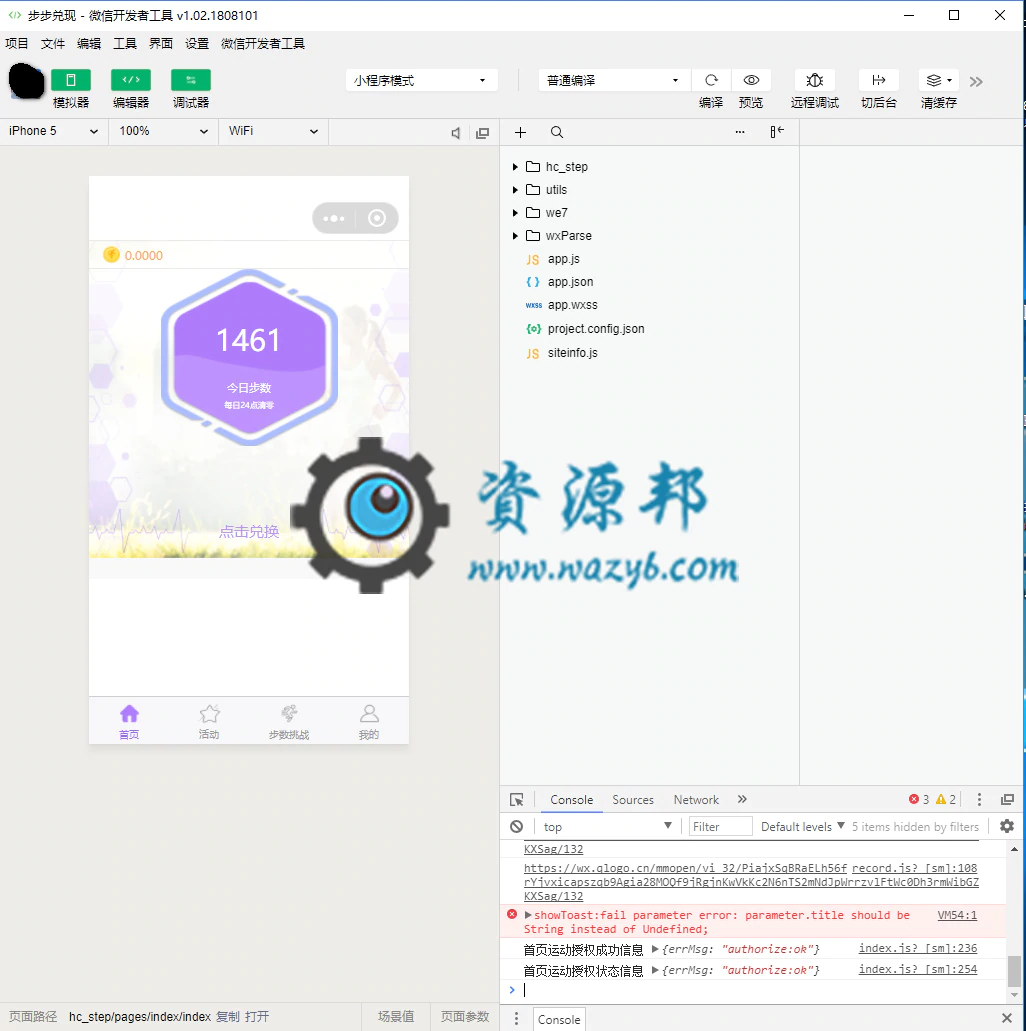Image resolution: width=1026 pixels, height=1031 pixels.
Task: Open the siteinfo.js file
Action: coord(572,353)
